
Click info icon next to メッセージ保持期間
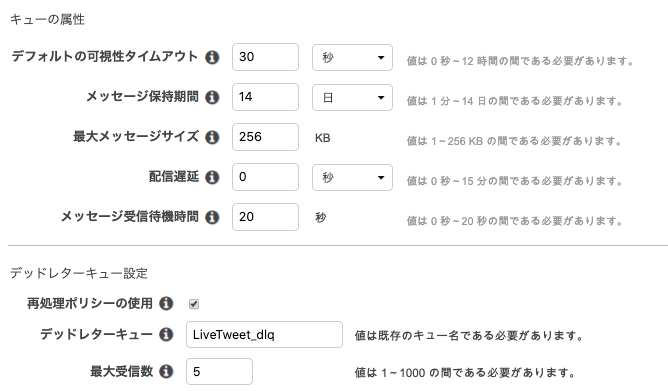pyautogui.click(x=212, y=97)
